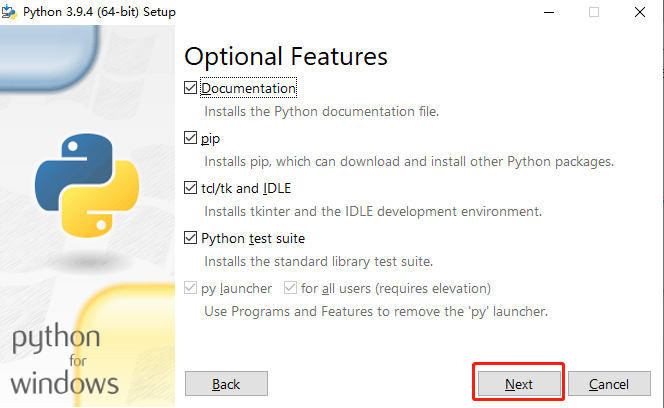Click the tcl/tk and IDLE label
The height and width of the screenshot is (408, 664).
click(x=246, y=189)
